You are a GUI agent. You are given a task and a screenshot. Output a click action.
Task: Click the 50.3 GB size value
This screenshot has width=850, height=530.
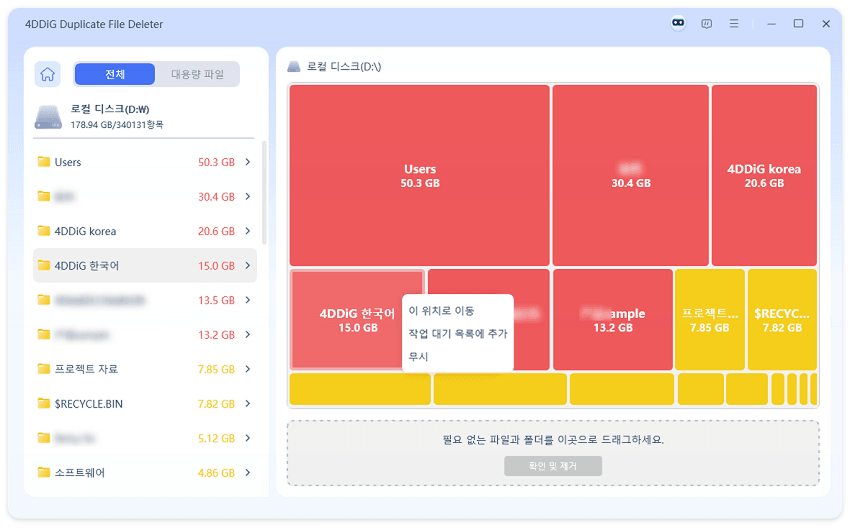pos(216,162)
